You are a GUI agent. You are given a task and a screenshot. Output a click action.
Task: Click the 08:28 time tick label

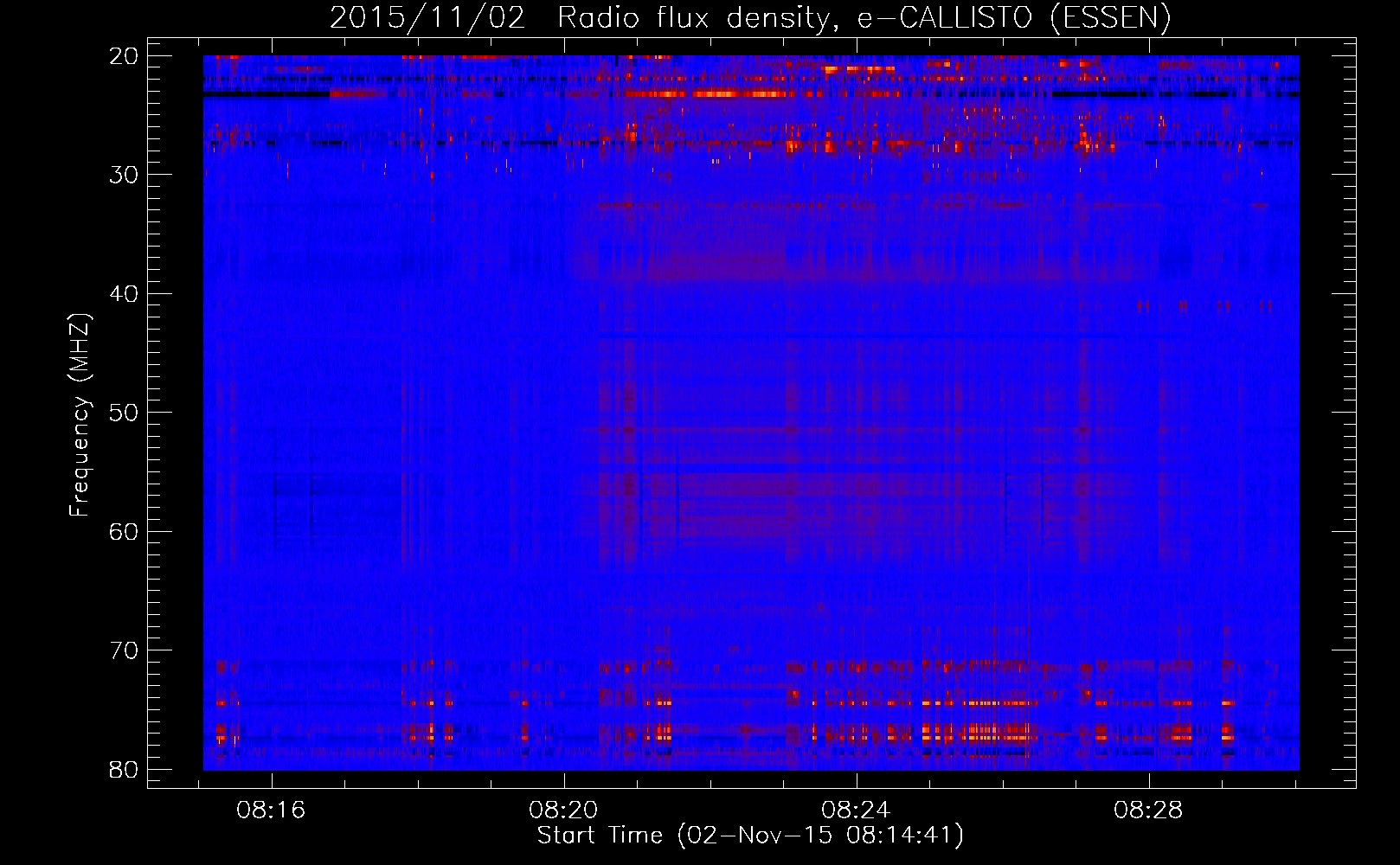(x=1148, y=811)
